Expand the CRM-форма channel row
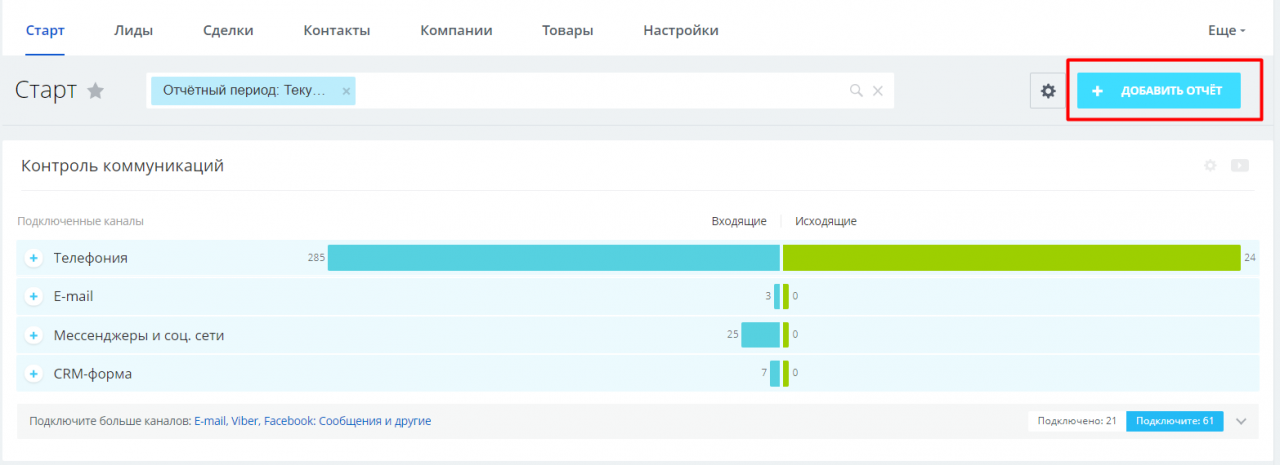The width and height of the screenshot is (1280, 465). [x=33, y=374]
